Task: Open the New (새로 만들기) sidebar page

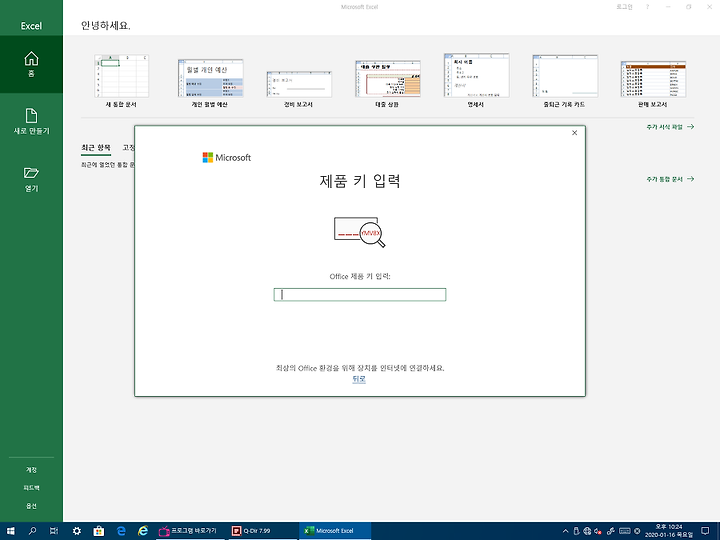Action: coord(31,122)
